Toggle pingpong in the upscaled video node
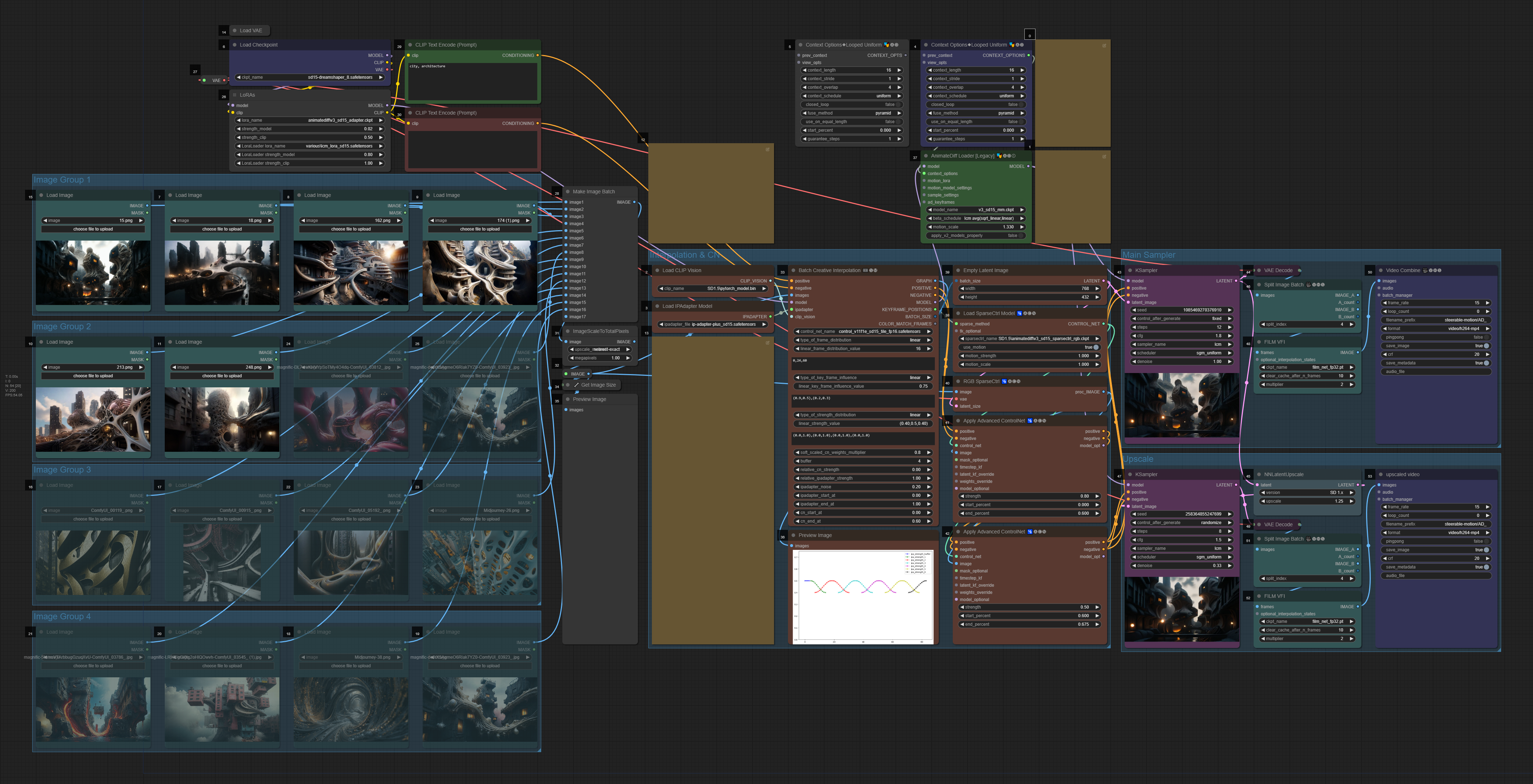This screenshot has height=784, width=1533. 1436,541
